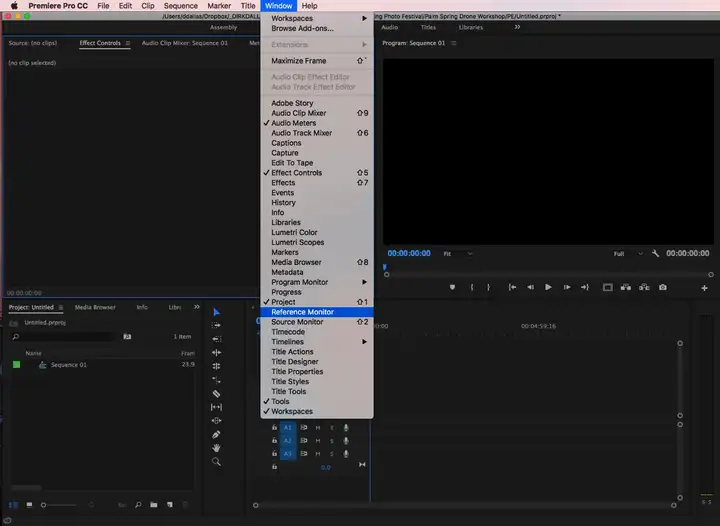Click Go to Out point button
The image size is (720, 526).
point(585,287)
